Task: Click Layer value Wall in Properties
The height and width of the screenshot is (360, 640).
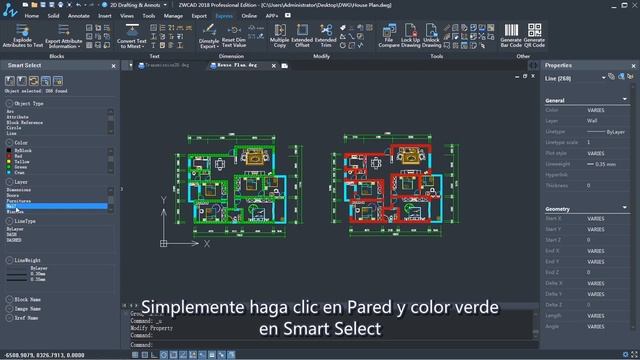Action: tap(592, 121)
